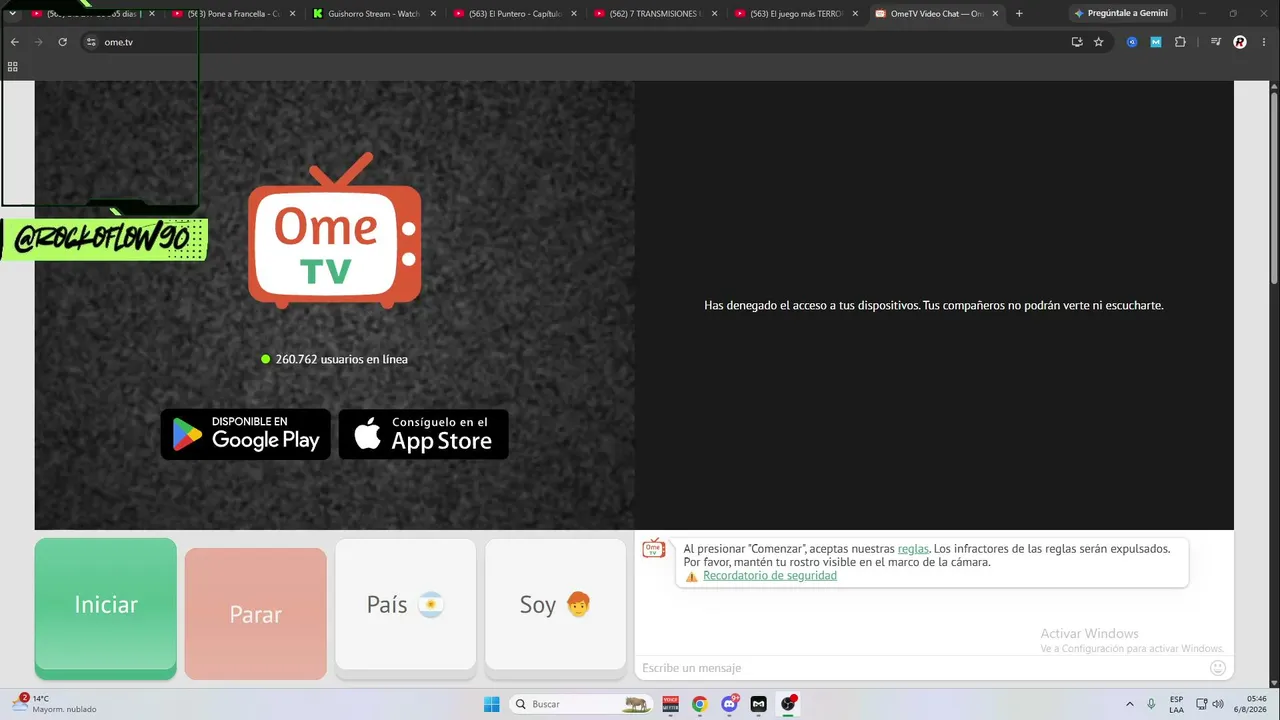Open Discord from the taskbar

(730, 704)
